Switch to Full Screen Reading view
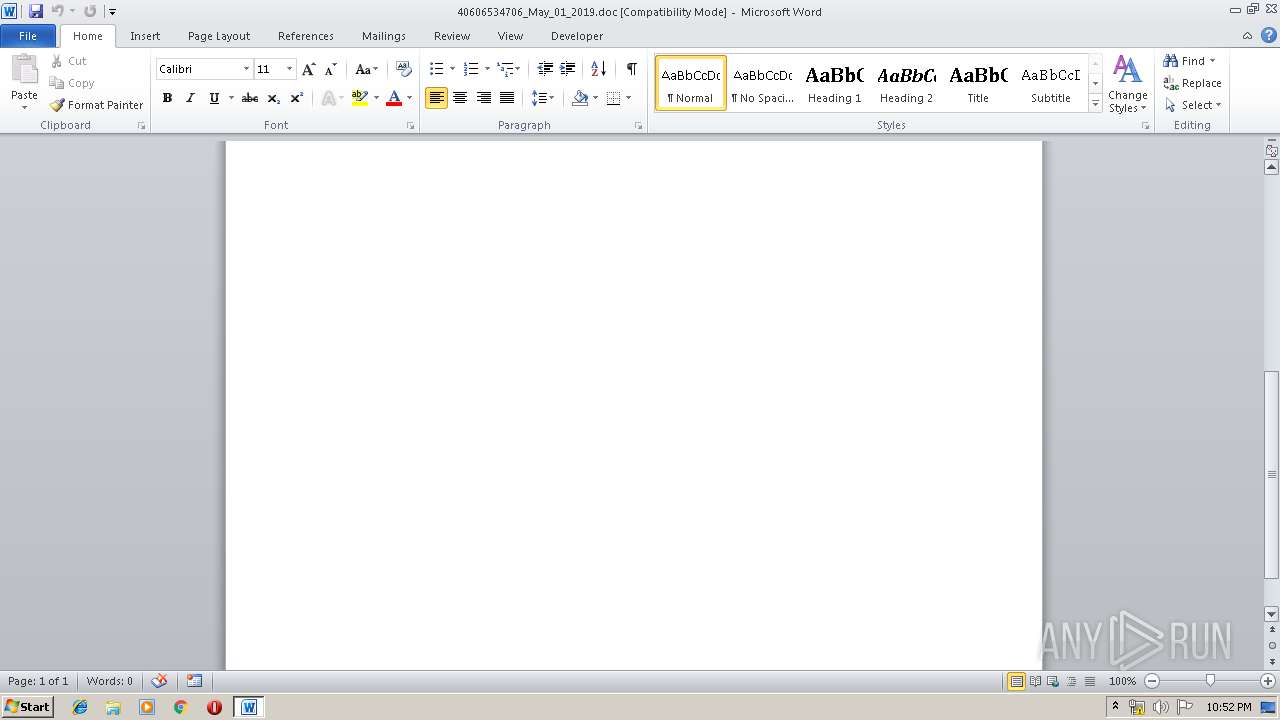Image resolution: width=1280 pixels, height=720 pixels. (1035, 681)
